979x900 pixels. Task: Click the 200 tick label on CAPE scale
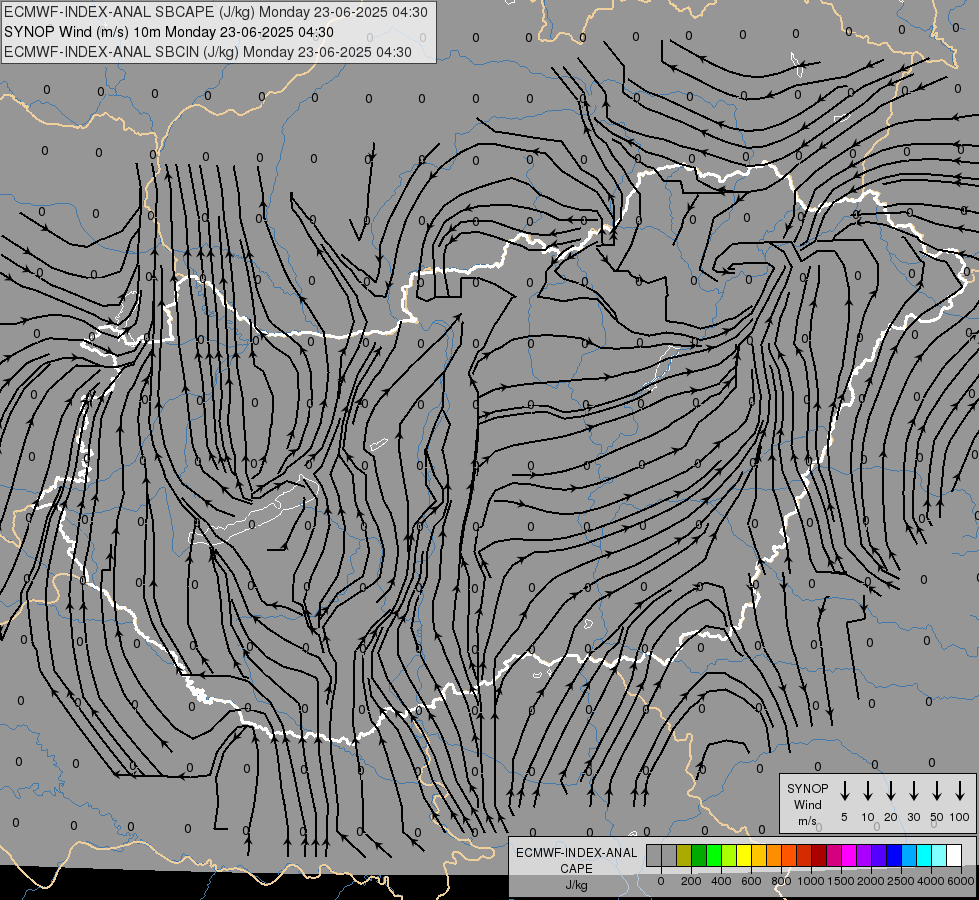[691, 881]
